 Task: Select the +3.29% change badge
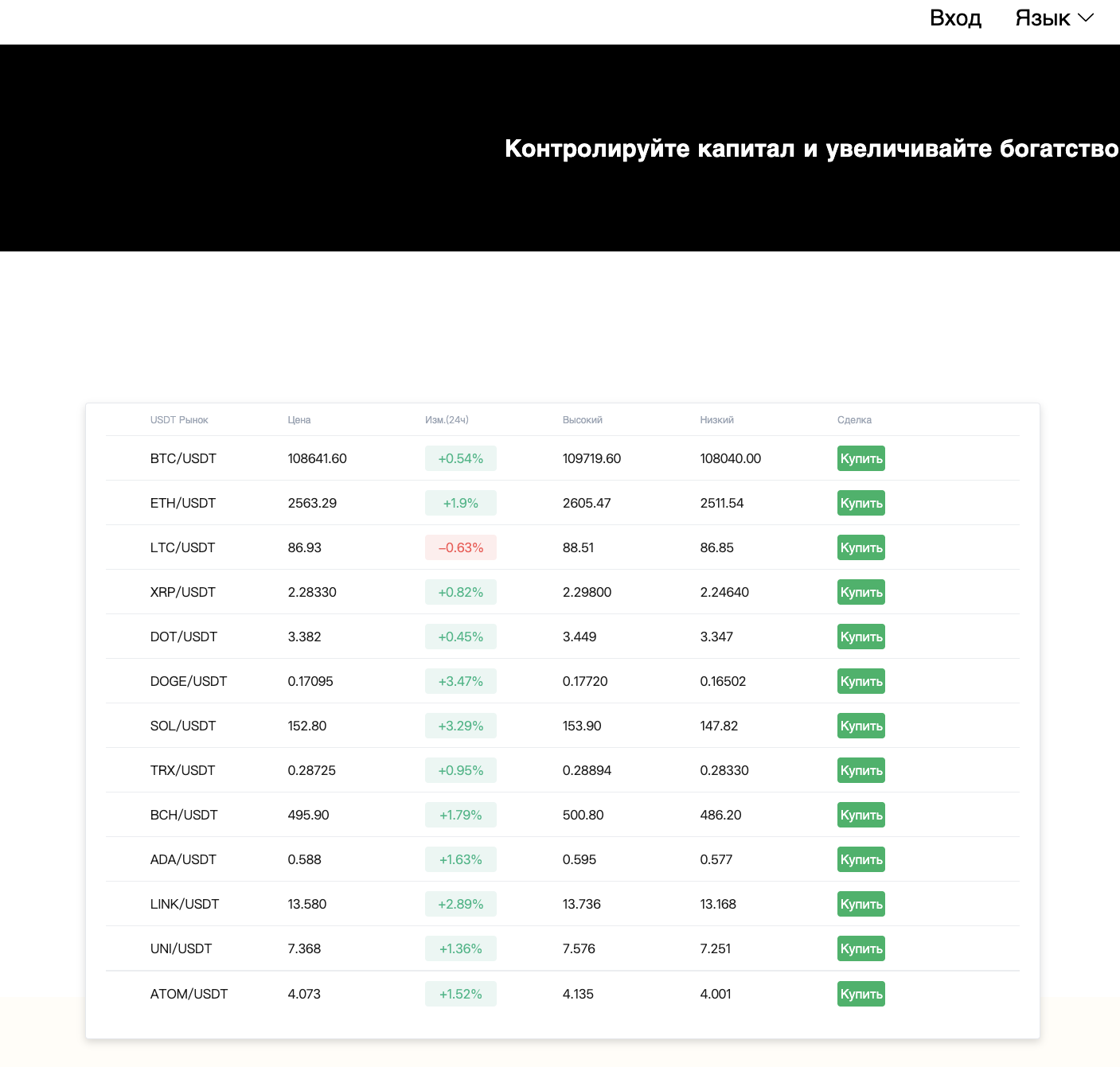(461, 726)
